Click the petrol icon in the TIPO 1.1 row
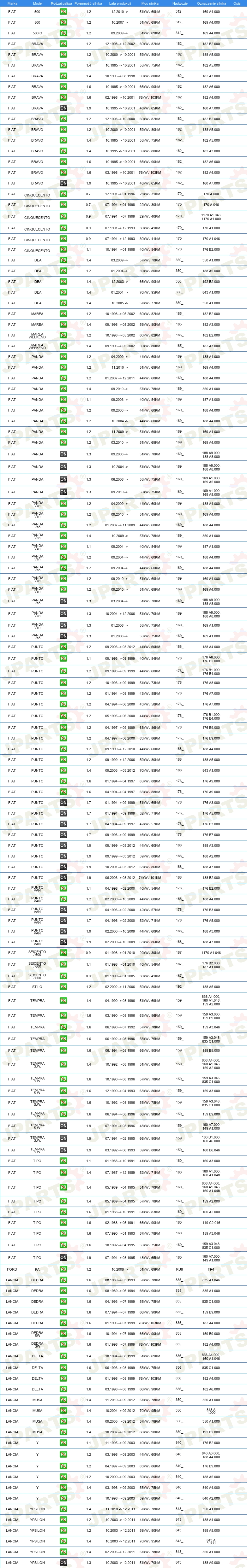Image resolution: width=247 pixels, height=1568 pixels. 63,1161
